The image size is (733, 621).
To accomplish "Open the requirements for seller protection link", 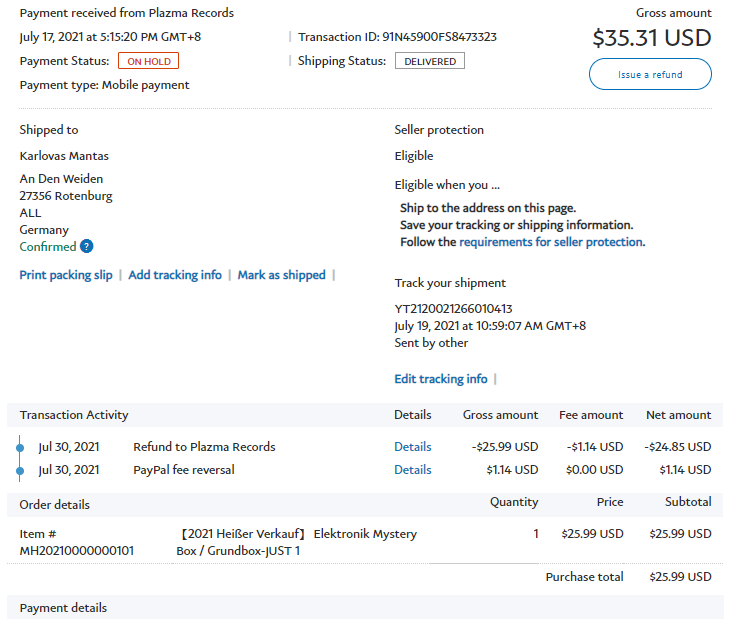I will [x=551, y=242].
